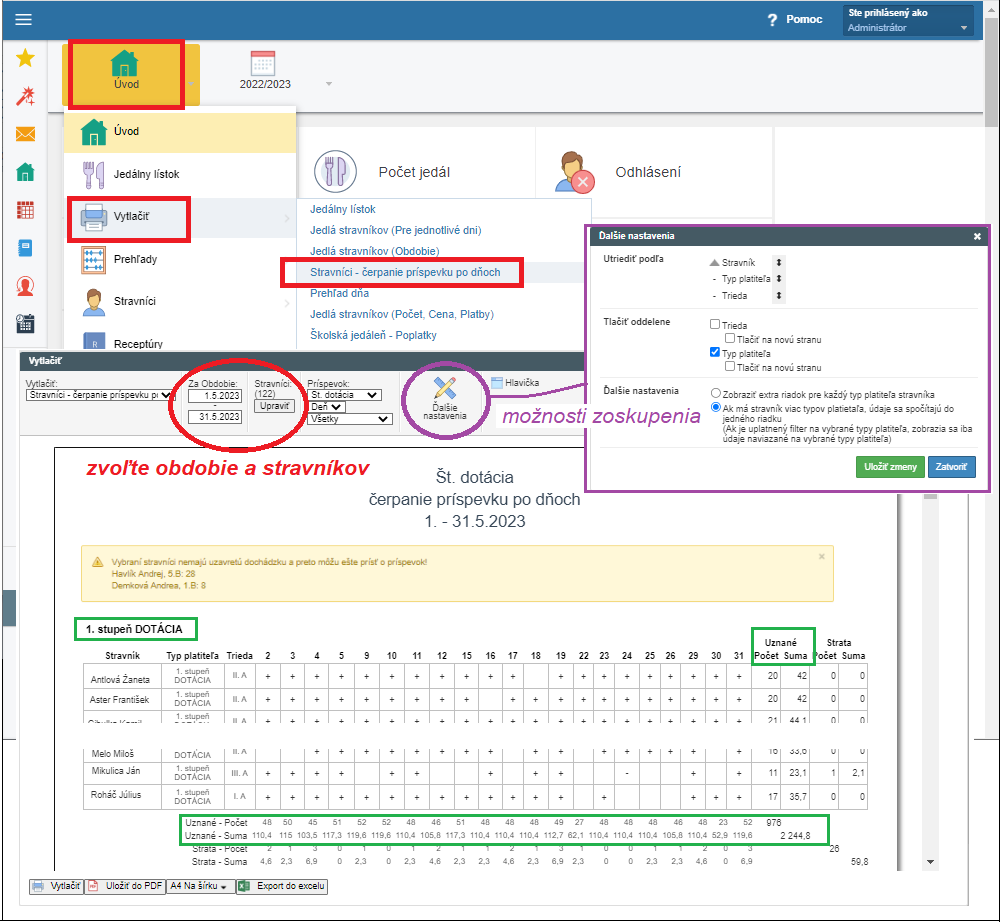Toggle the Trieda checkbox under Tlačiť oddelene
Viewport: 1000px width, 922px height.
(715, 325)
